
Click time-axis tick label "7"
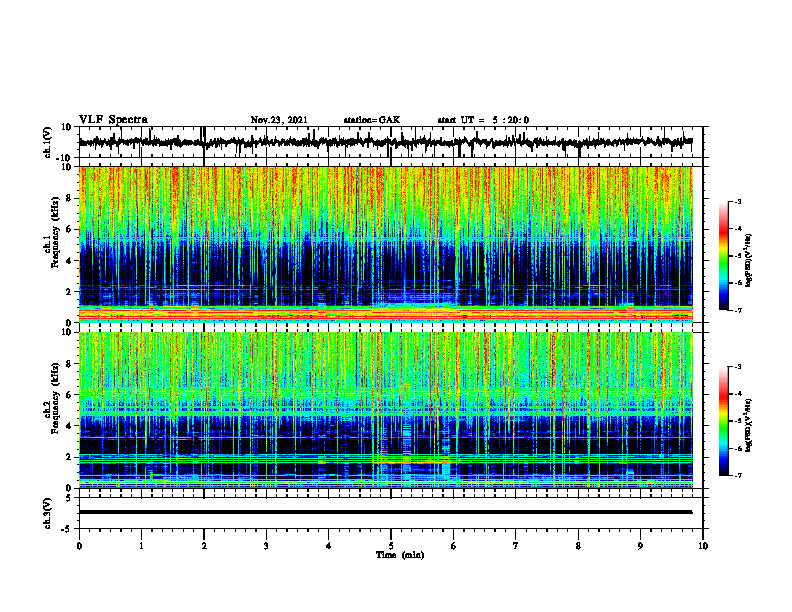click(516, 546)
